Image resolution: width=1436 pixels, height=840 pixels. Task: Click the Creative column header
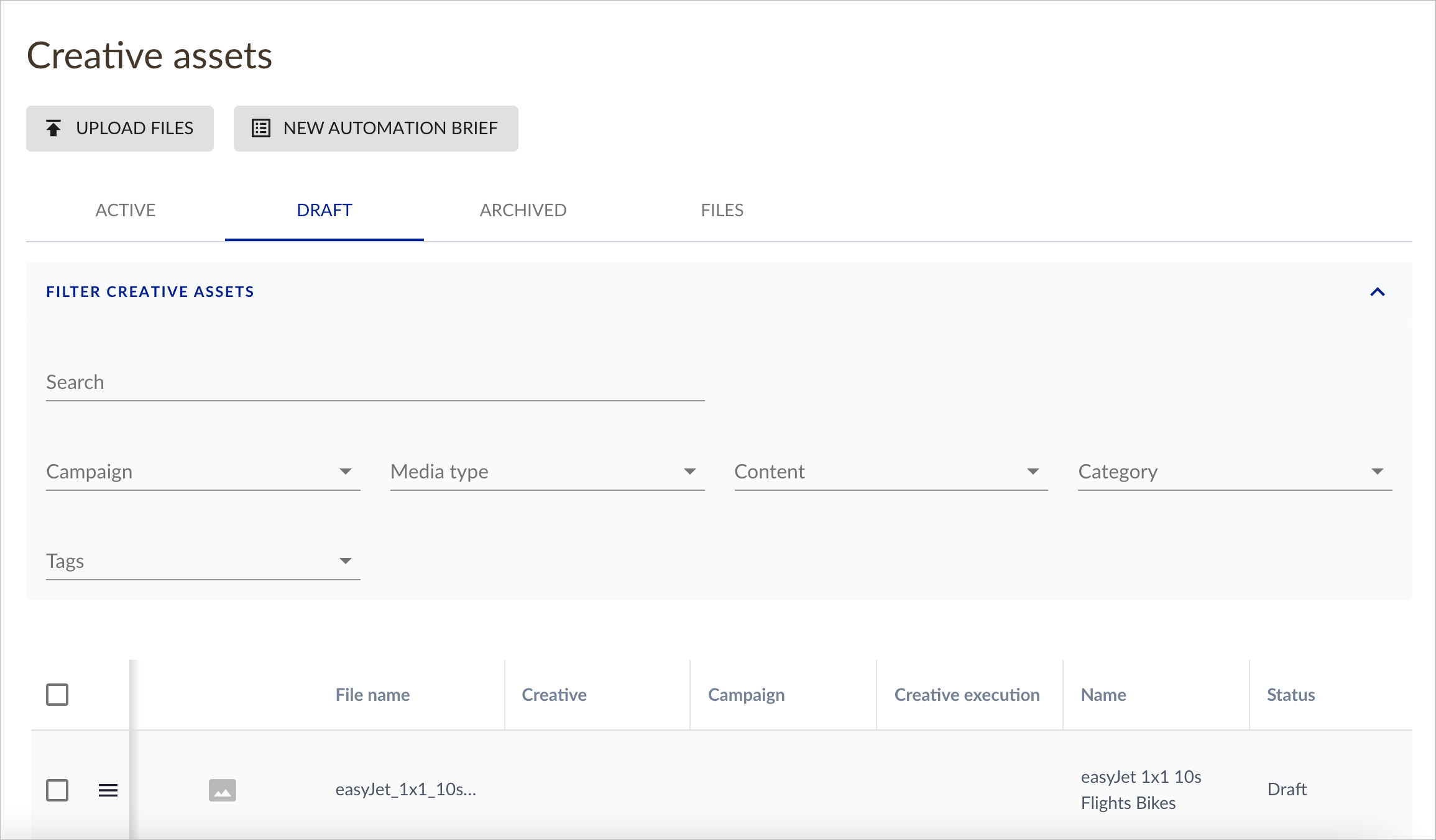click(x=554, y=695)
